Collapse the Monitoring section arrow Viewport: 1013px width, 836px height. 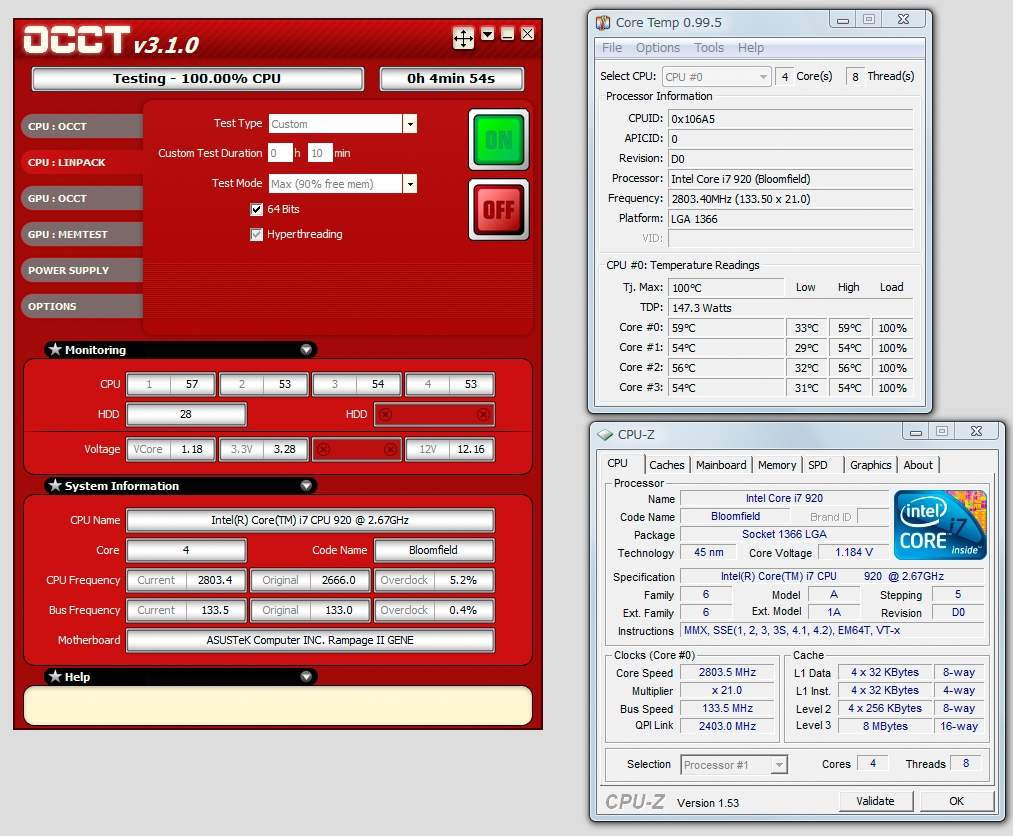pyautogui.click(x=306, y=350)
